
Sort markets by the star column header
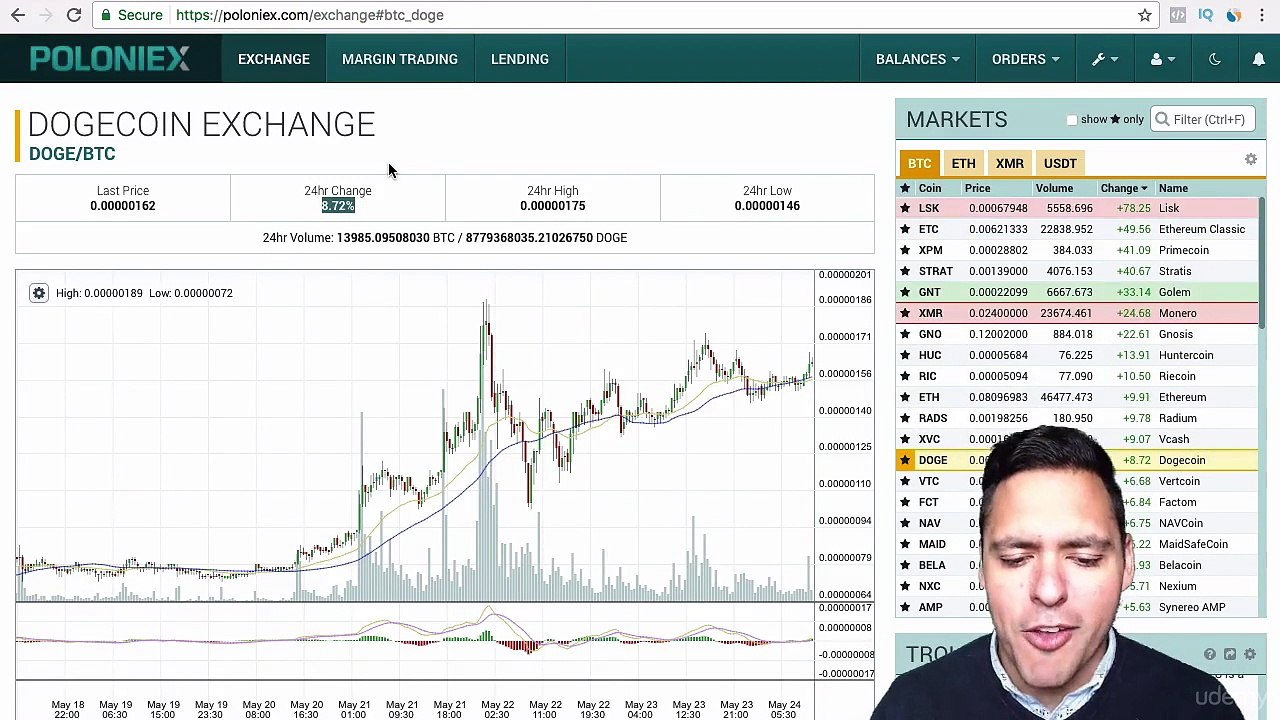click(905, 188)
